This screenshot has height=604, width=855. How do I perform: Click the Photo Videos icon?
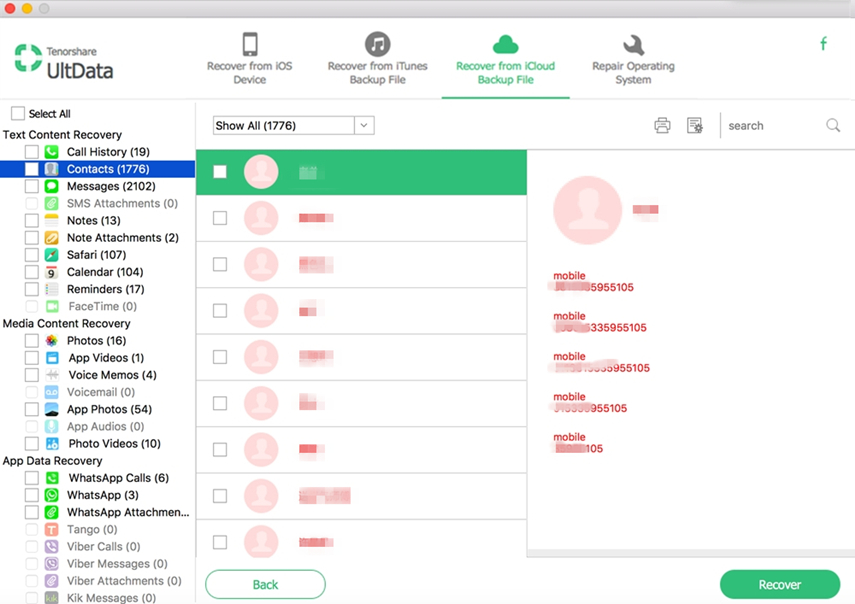click(52, 444)
